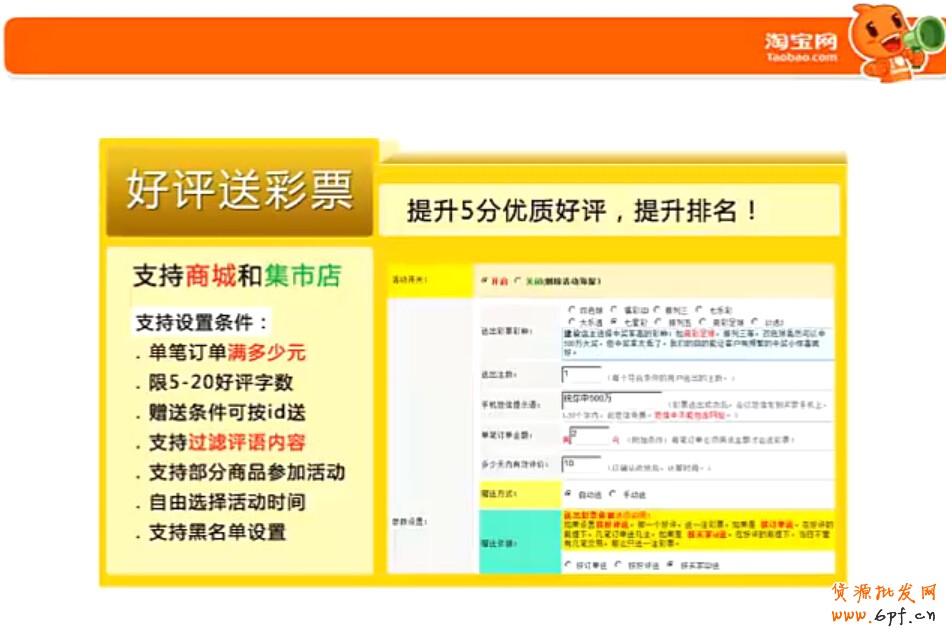
Task: Choose the 七星彩 lottery type
Action: [x=614, y=322]
